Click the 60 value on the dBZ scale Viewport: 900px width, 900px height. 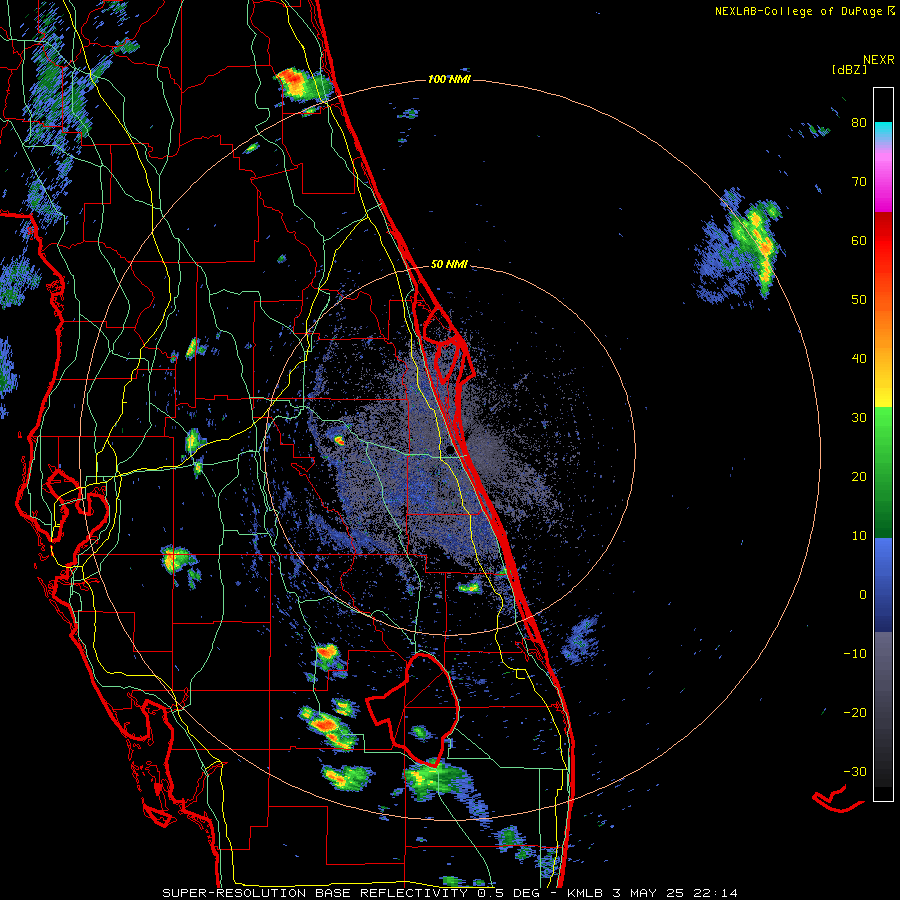pos(859,240)
